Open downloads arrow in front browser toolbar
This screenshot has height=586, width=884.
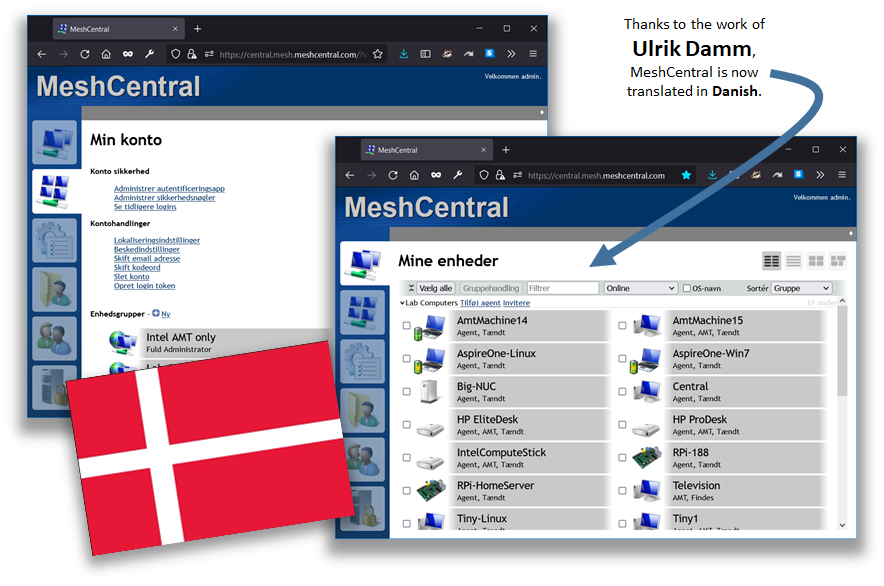click(712, 175)
